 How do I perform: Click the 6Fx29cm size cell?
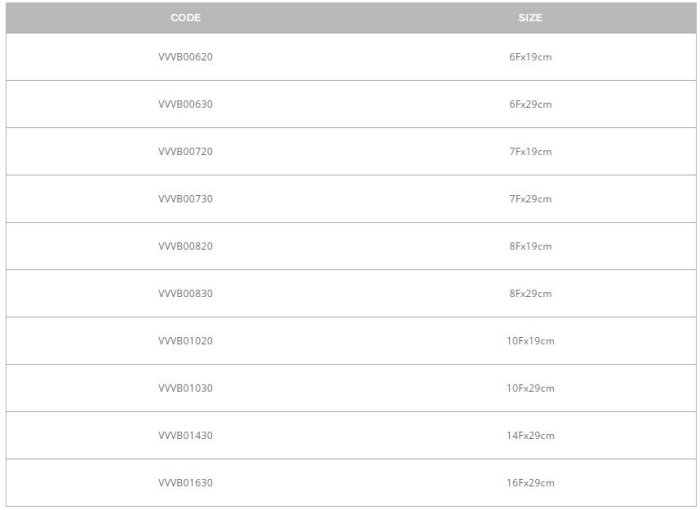(530, 104)
